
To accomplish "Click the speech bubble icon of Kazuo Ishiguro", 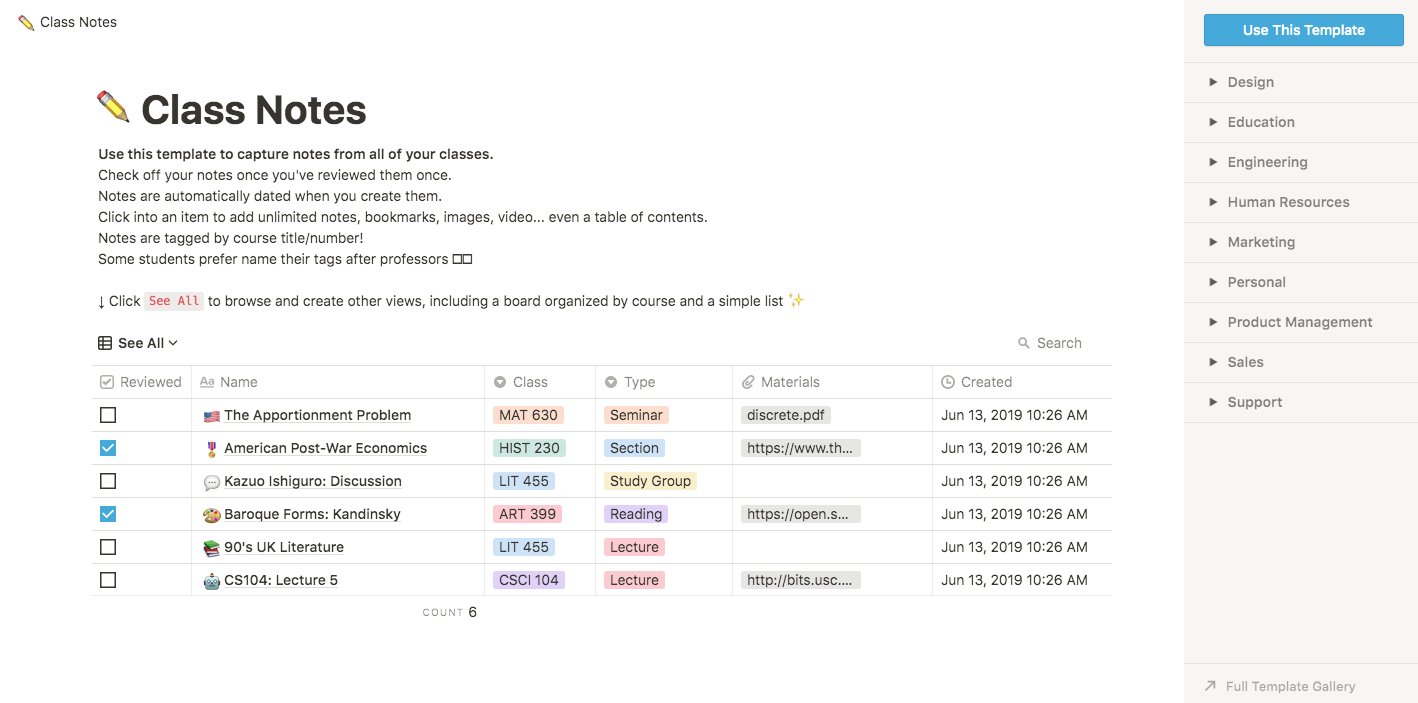I will click(x=211, y=482).
